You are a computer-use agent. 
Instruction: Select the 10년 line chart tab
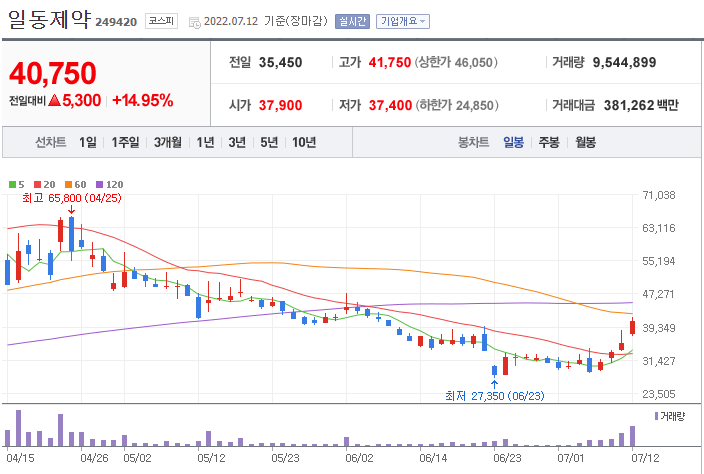pos(304,142)
